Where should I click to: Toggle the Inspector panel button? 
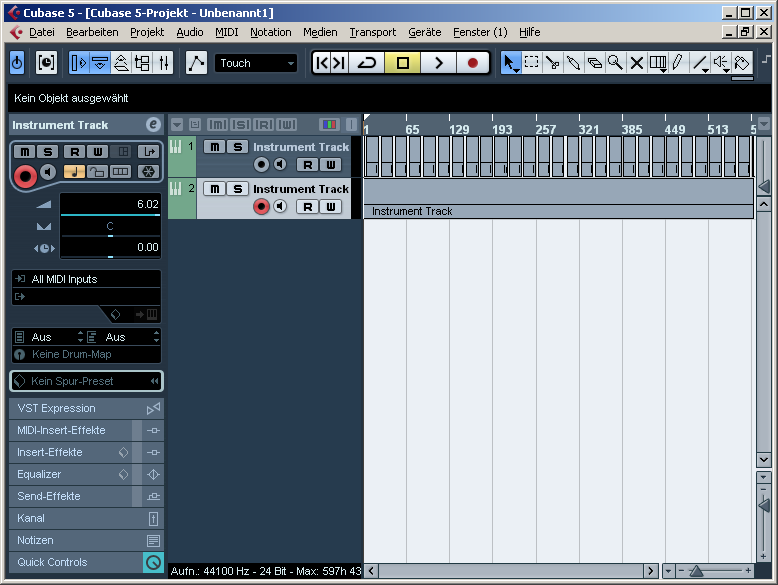79,63
